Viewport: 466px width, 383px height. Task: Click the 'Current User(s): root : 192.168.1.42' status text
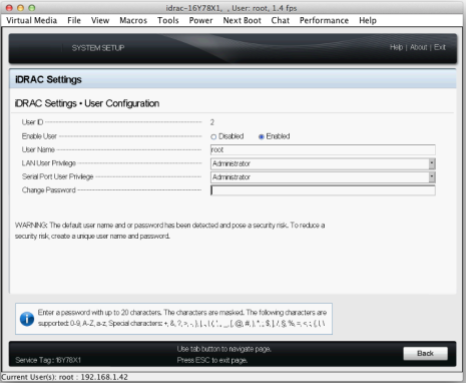[65, 377]
